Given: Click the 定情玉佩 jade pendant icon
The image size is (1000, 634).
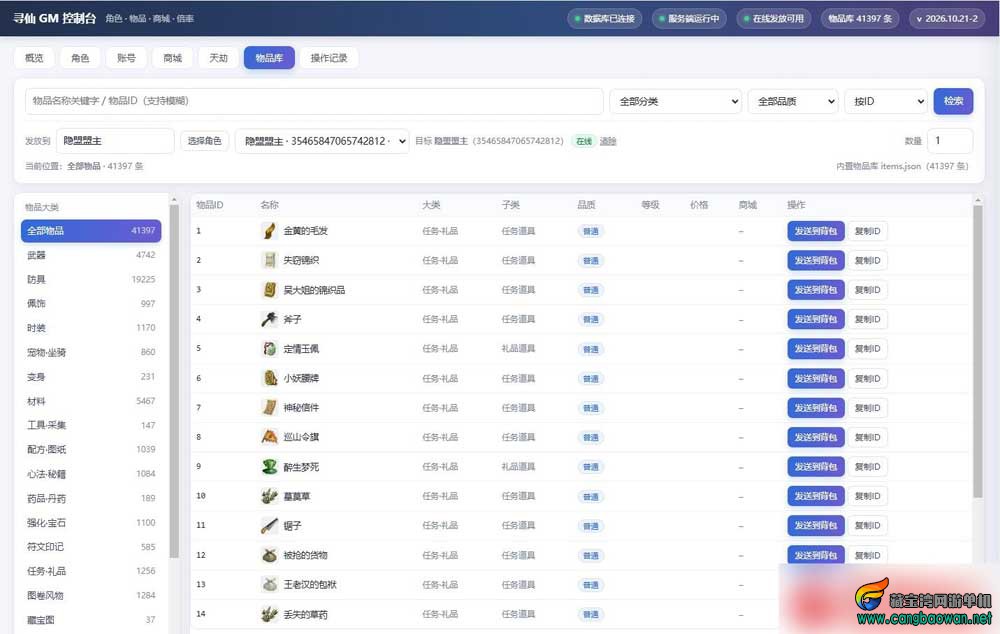Looking at the screenshot, I should 270,349.
